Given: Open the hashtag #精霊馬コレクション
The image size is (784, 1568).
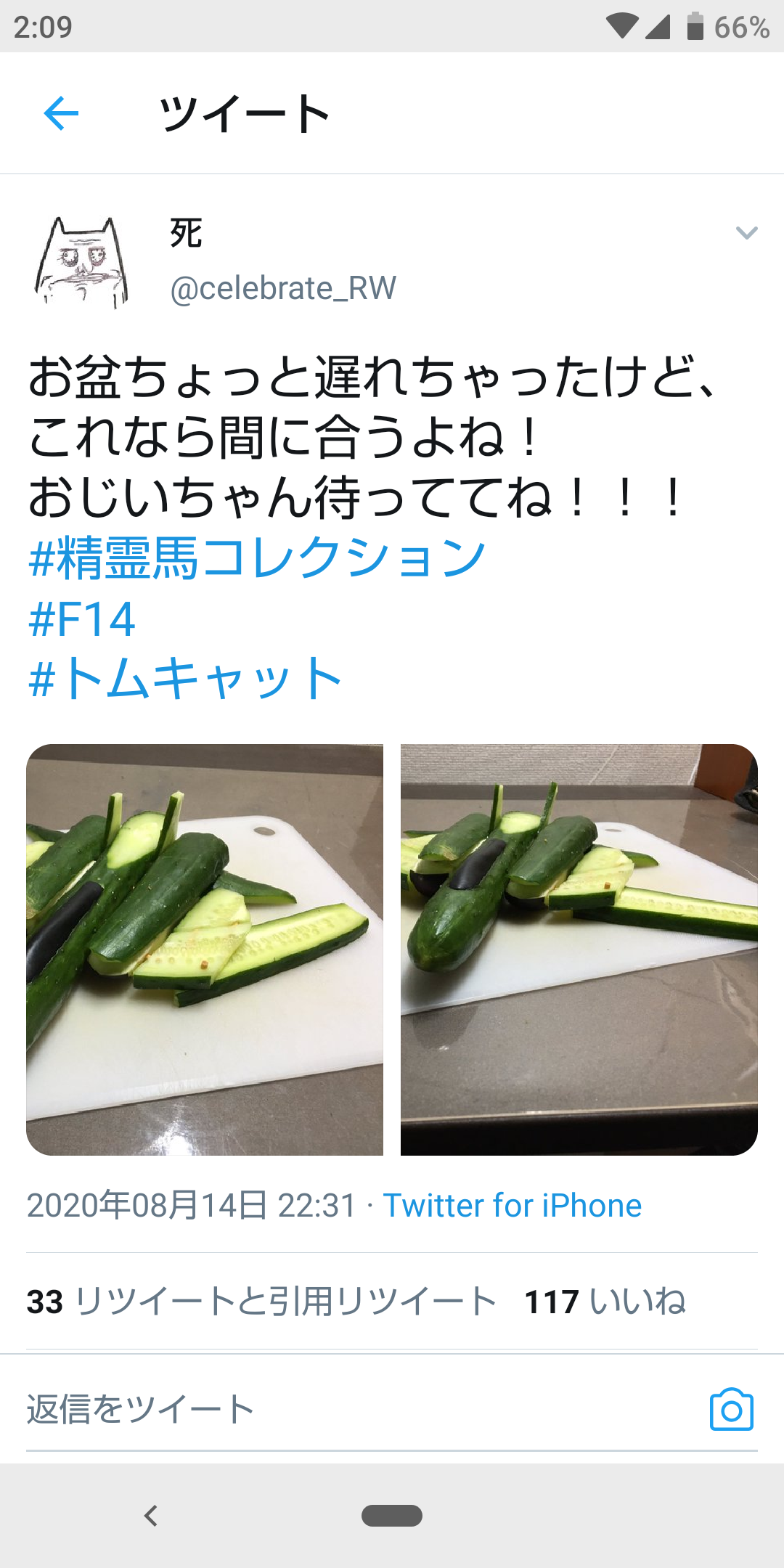Looking at the screenshot, I should (257, 558).
